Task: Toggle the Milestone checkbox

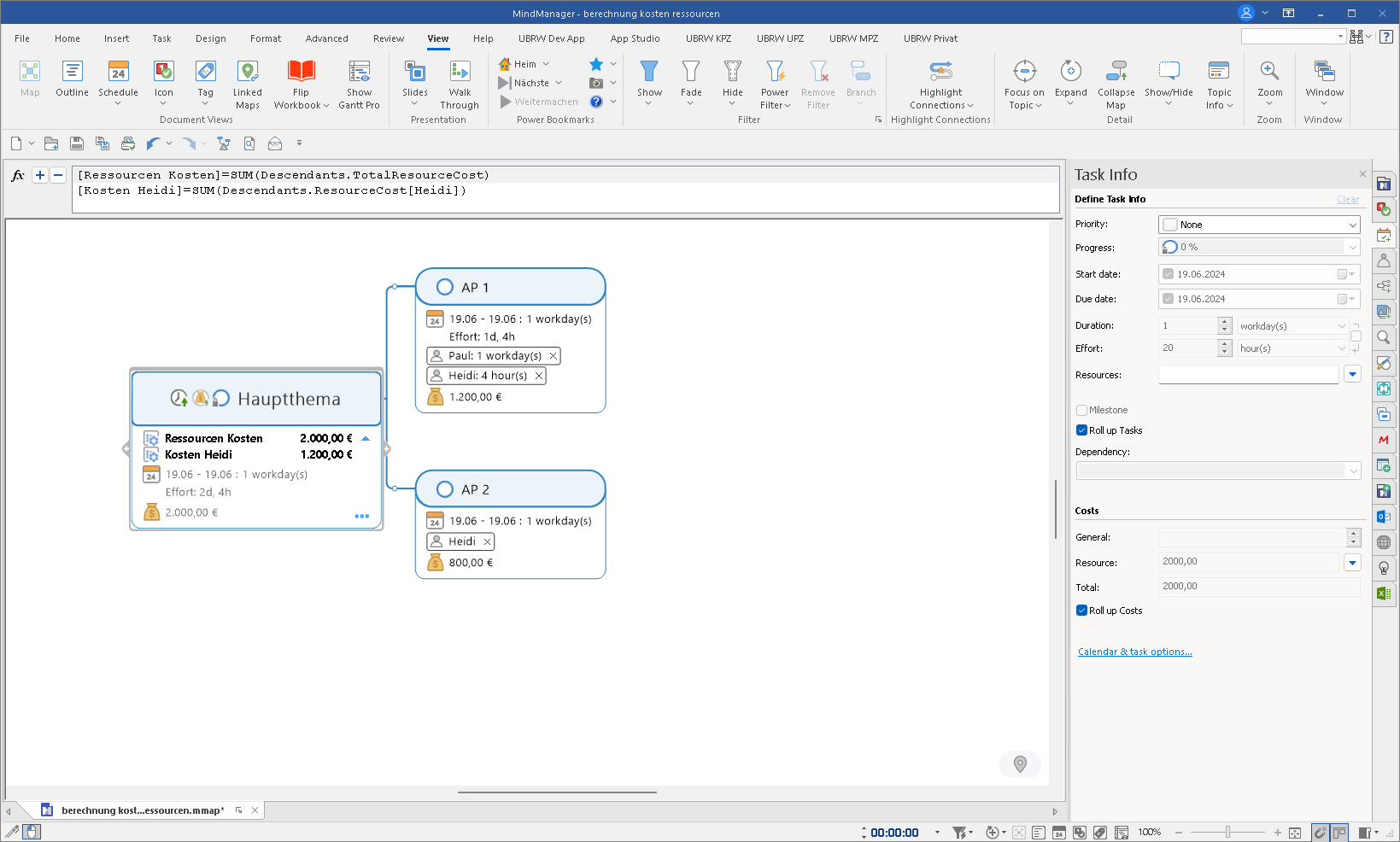Action: pos(1081,410)
